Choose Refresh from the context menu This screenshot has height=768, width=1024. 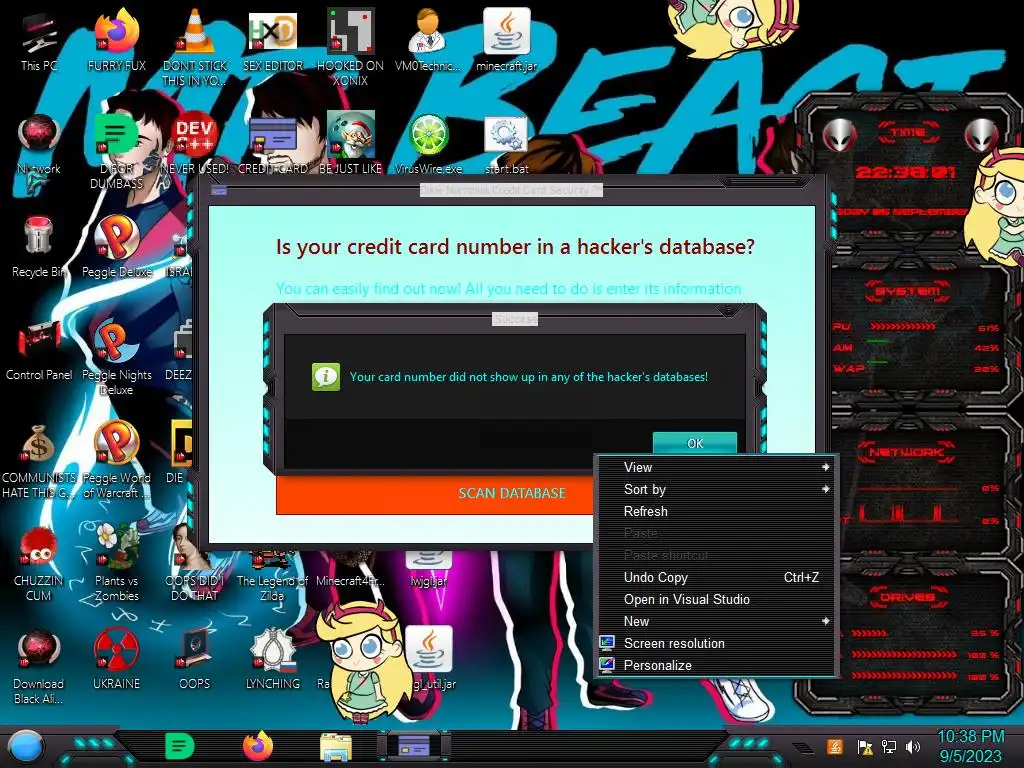[716, 511]
